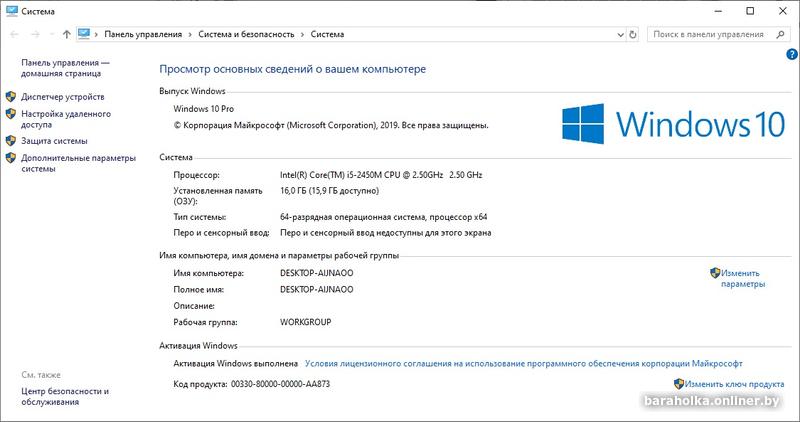Open Настройка удаленного доступа
Image resolution: width=800 pixels, height=422 pixels.
(x=66, y=119)
